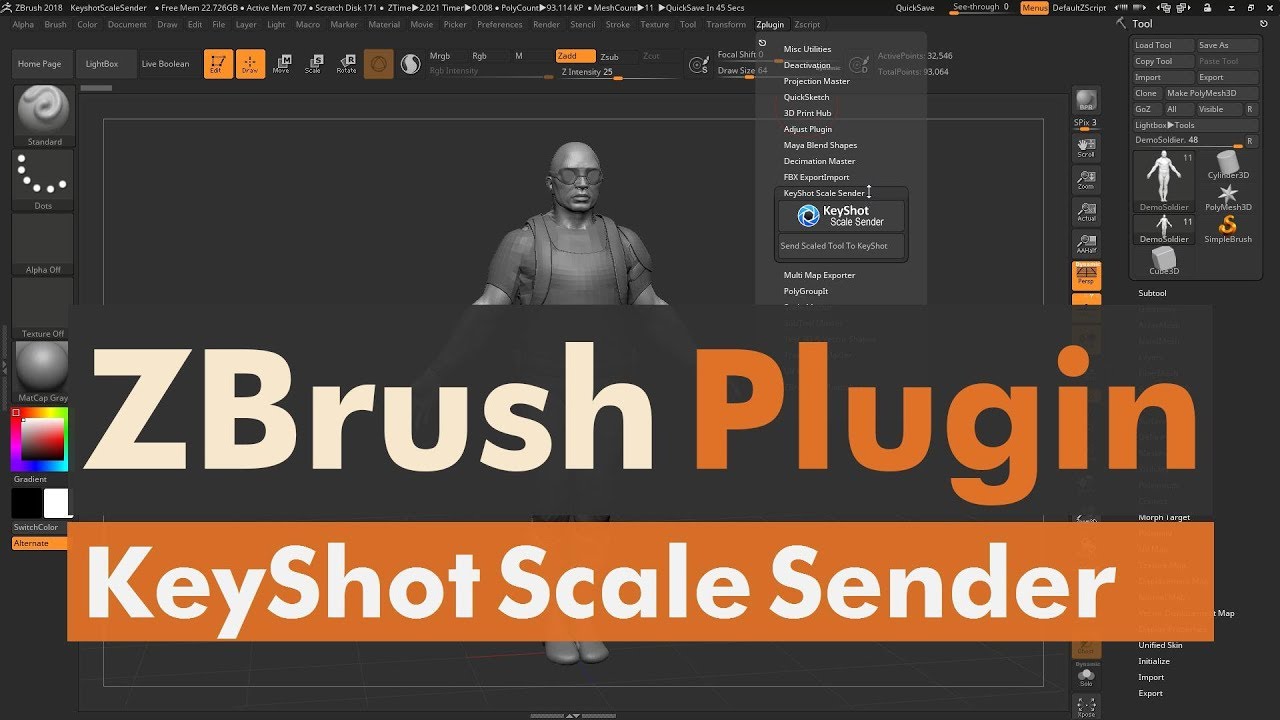Switch to the Rotate transform tool

click(346, 64)
